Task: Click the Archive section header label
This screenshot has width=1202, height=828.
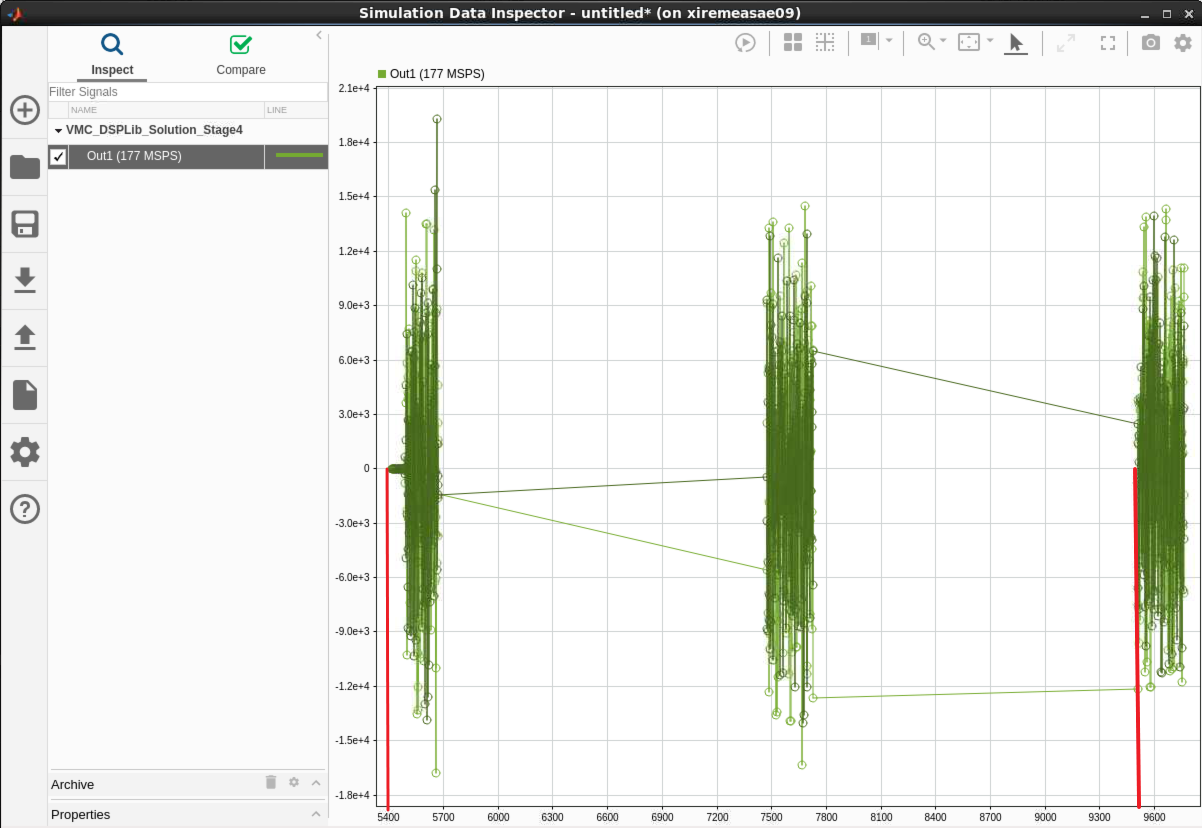Action: tap(73, 784)
